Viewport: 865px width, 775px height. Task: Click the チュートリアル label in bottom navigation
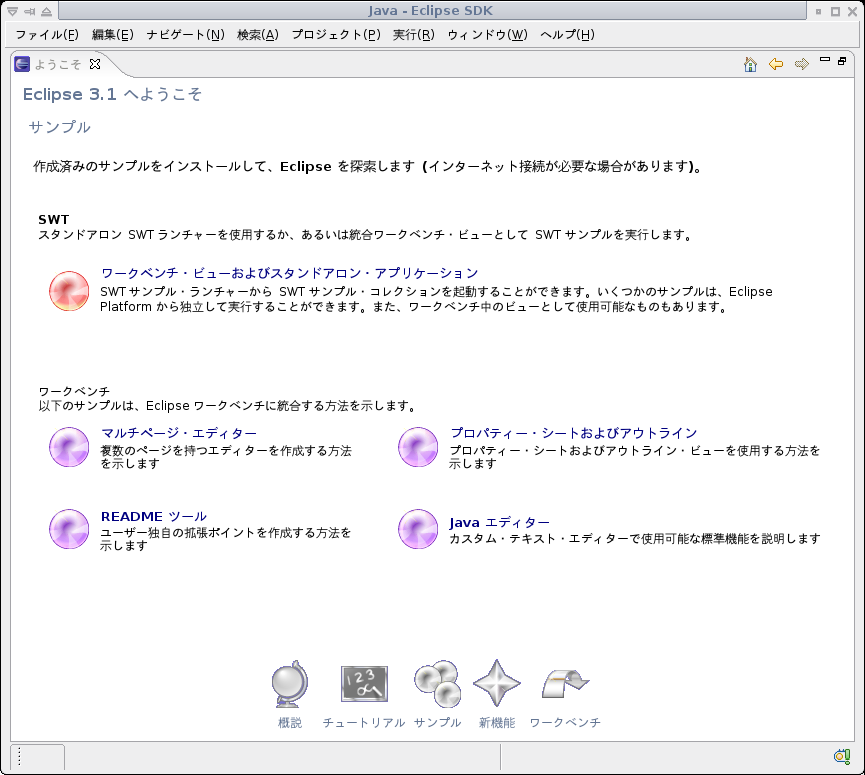364,723
